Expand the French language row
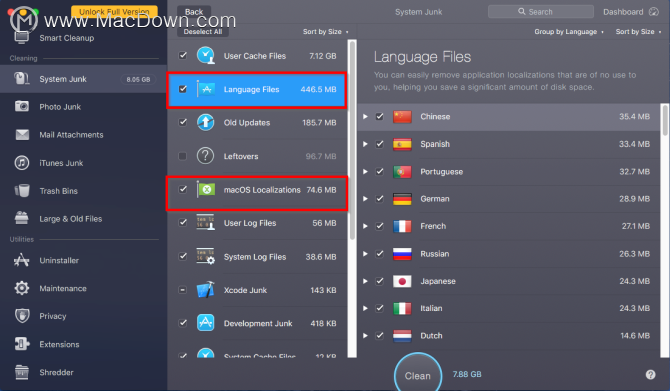Screen dimensions: 670x391 point(365,226)
